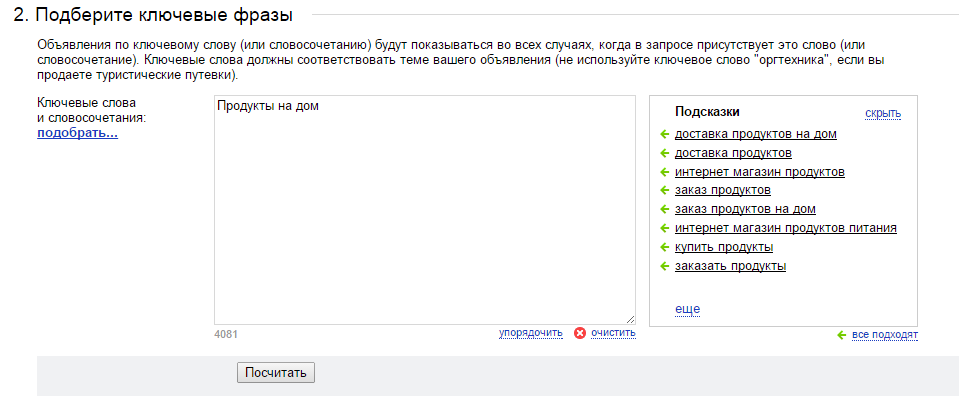Add all suggestions with 'все подходят'
The width and height of the screenshot is (959, 413).
click(x=885, y=335)
